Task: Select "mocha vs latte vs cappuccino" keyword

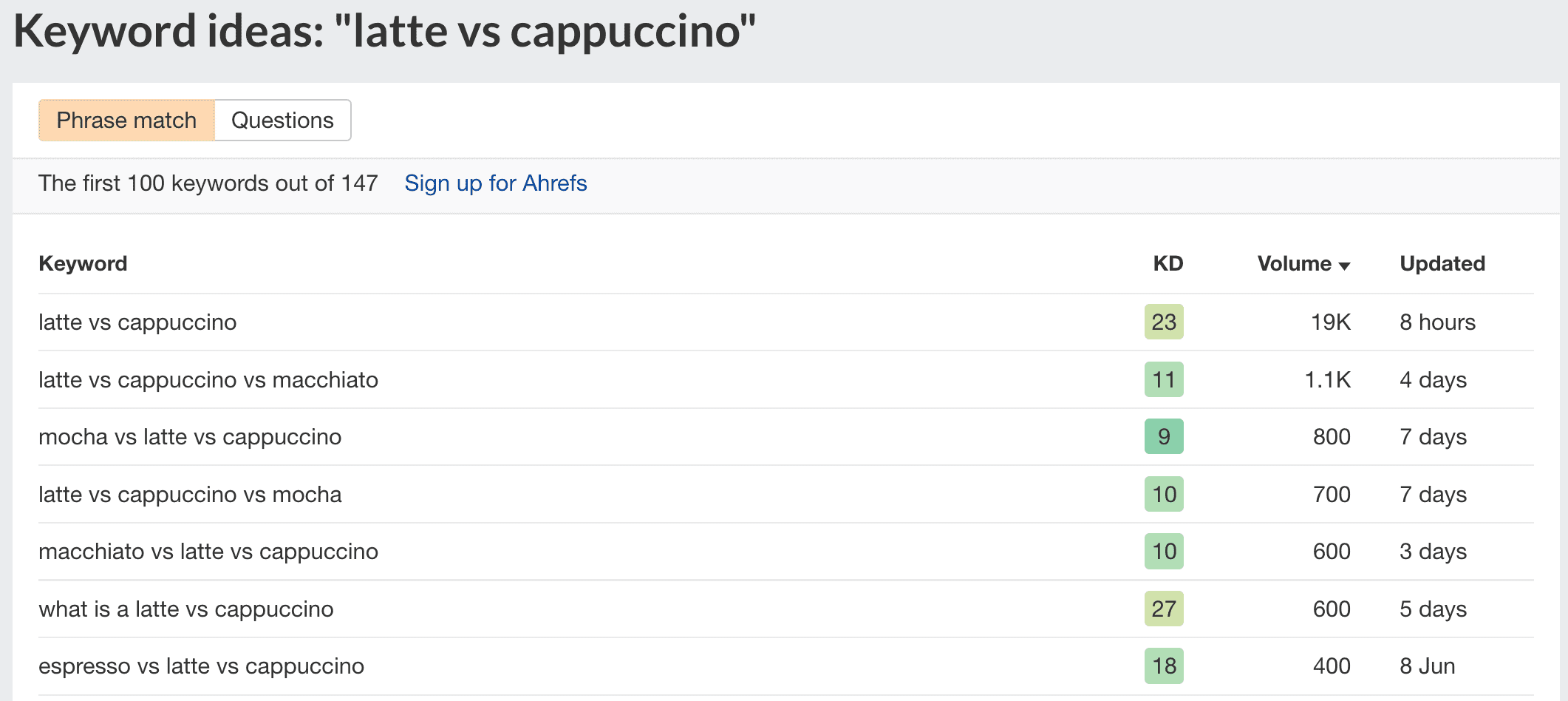Action: point(190,437)
